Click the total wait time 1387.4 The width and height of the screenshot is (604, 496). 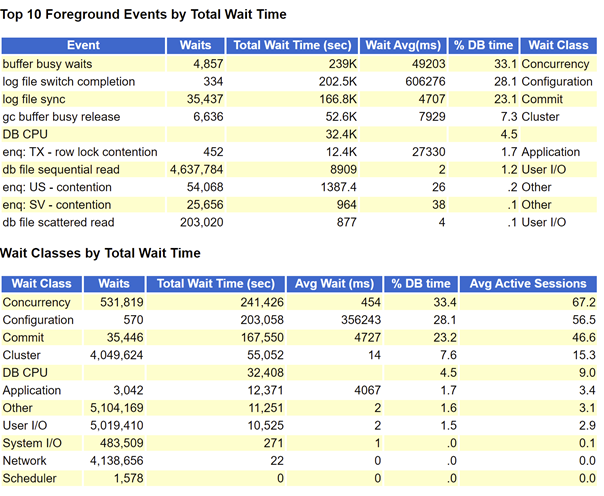click(x=339, y=187)
